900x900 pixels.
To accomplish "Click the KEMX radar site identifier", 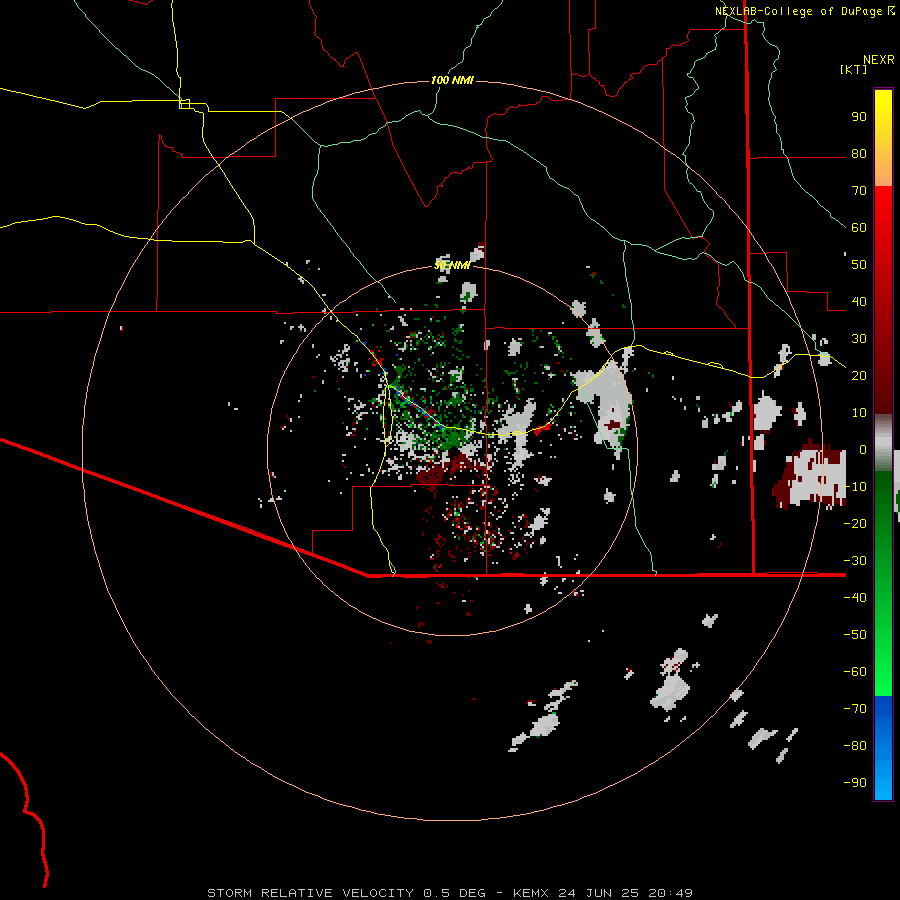I will pos(531,893).
